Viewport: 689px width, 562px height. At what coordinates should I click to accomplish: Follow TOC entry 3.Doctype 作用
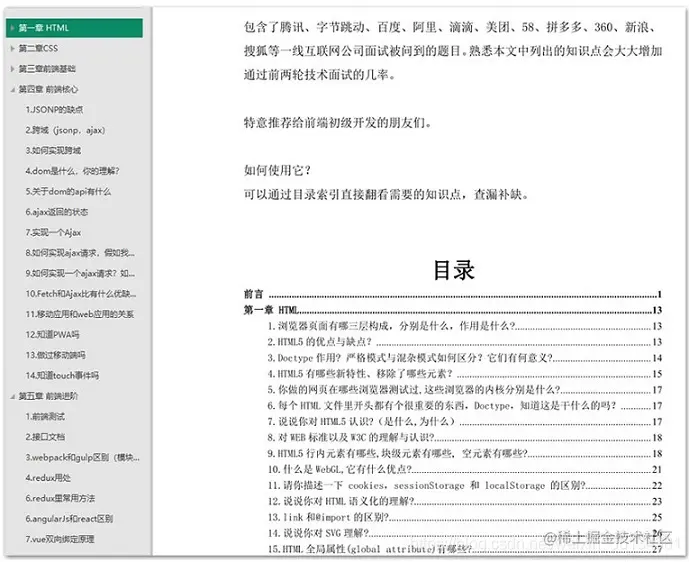coord(465,358)
